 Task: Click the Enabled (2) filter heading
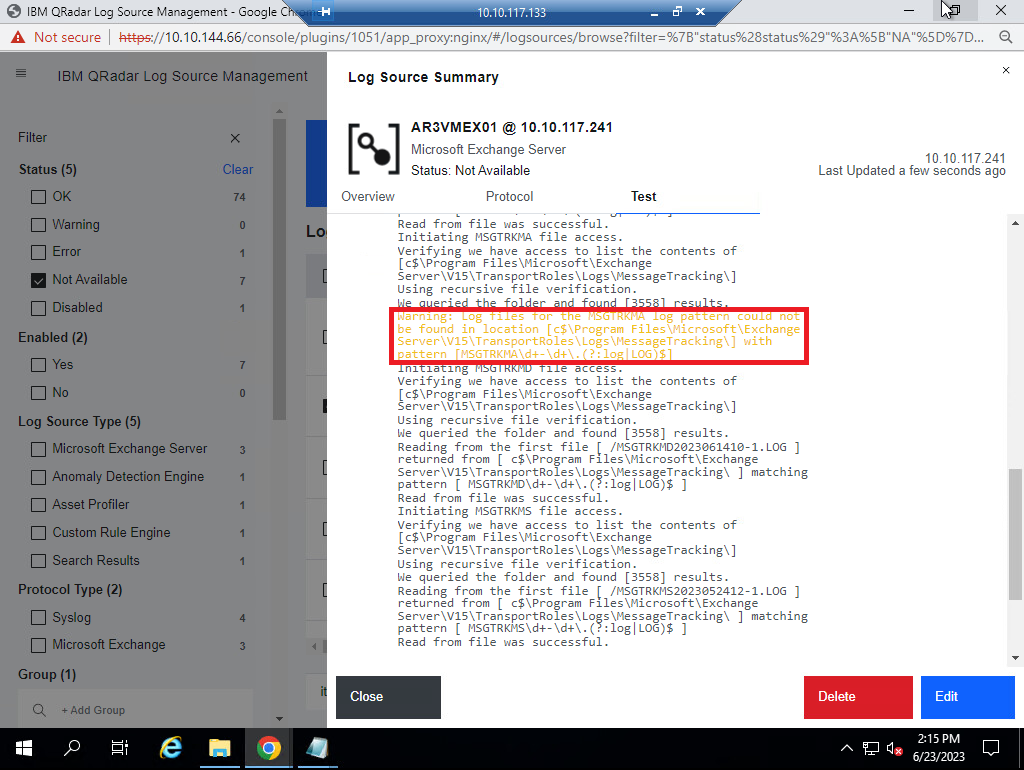coord(53,337)
